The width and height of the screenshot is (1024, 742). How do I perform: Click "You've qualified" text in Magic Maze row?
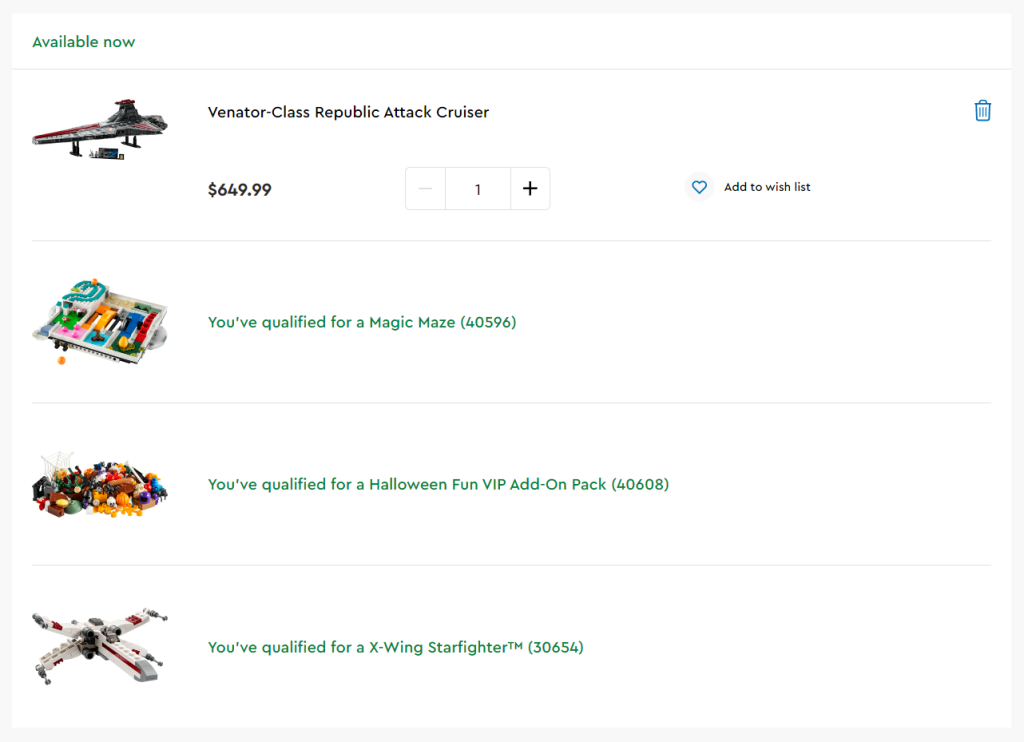coord(265,322)
